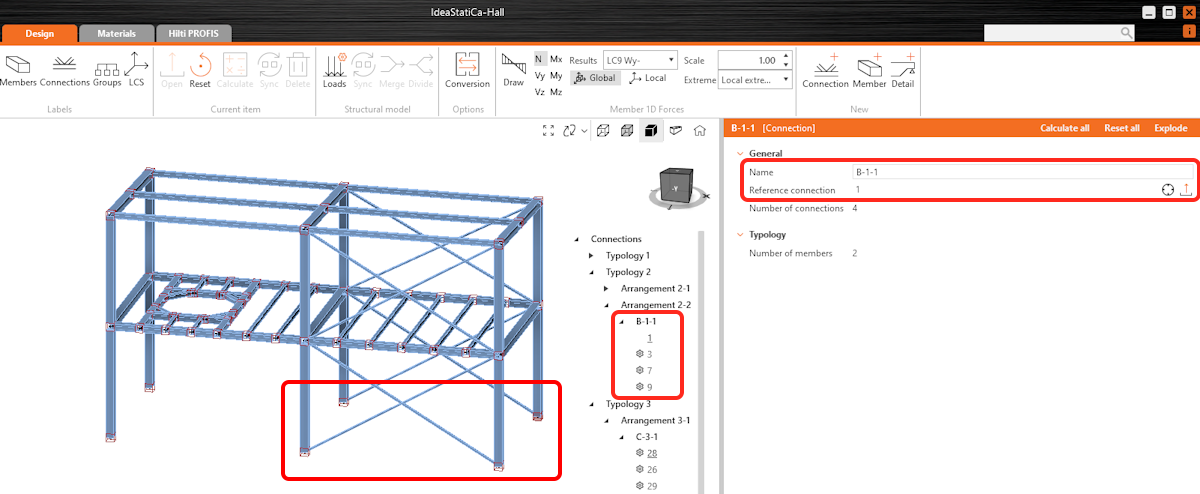1200x494 pixels.
Task: Click the Name input field
Action: click(x=1020, y=172)
